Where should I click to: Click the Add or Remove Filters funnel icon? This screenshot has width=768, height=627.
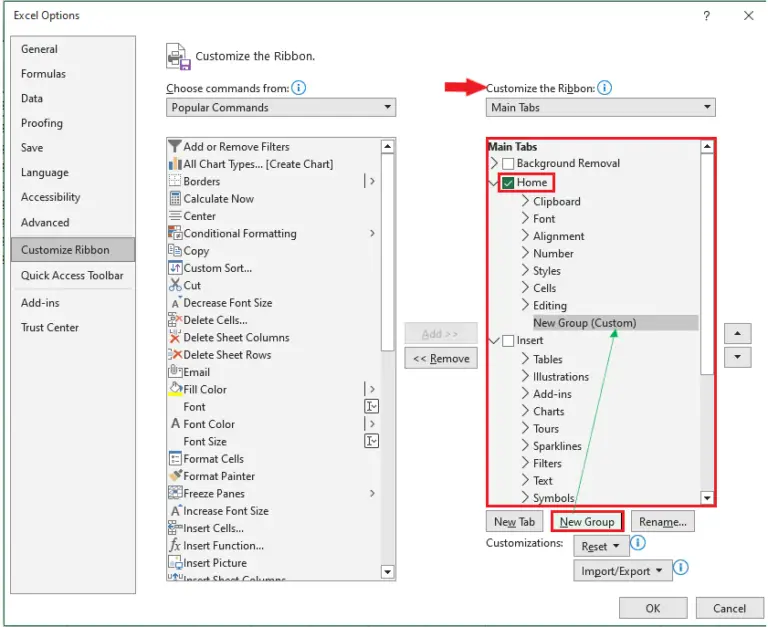point(175,147)
